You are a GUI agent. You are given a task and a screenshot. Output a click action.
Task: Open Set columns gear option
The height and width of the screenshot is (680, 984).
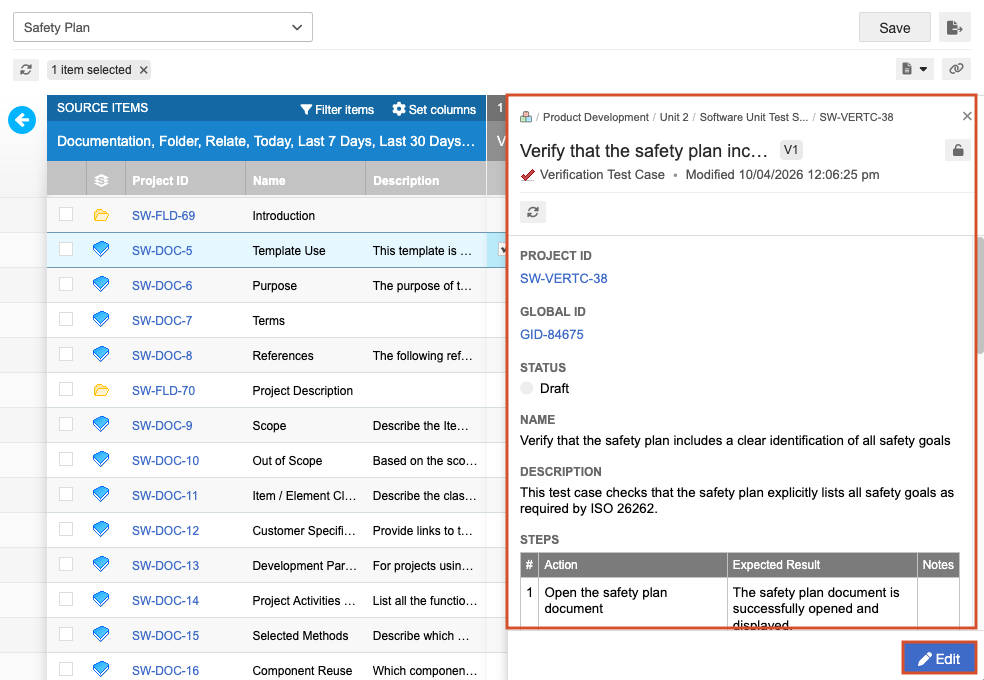pos(434,109)
